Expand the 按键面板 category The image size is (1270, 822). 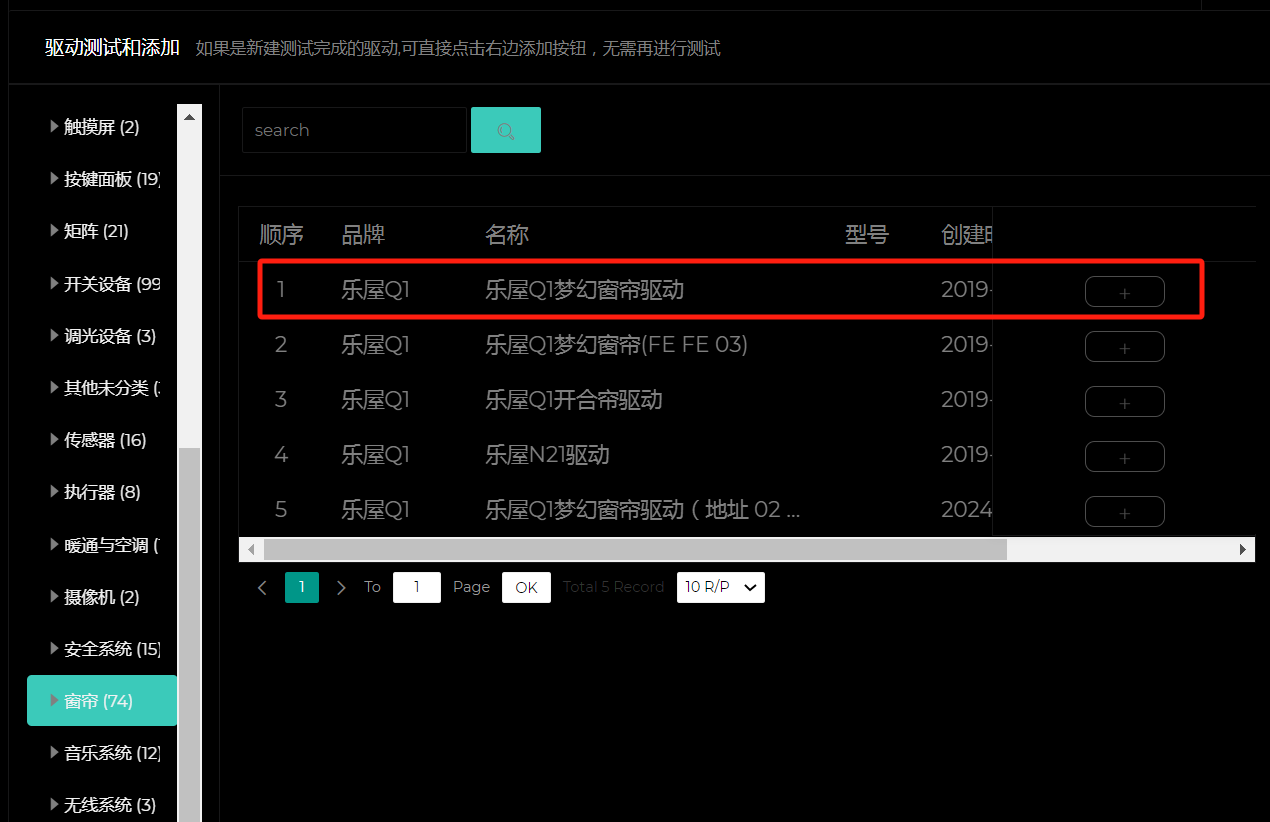[54, 179]
